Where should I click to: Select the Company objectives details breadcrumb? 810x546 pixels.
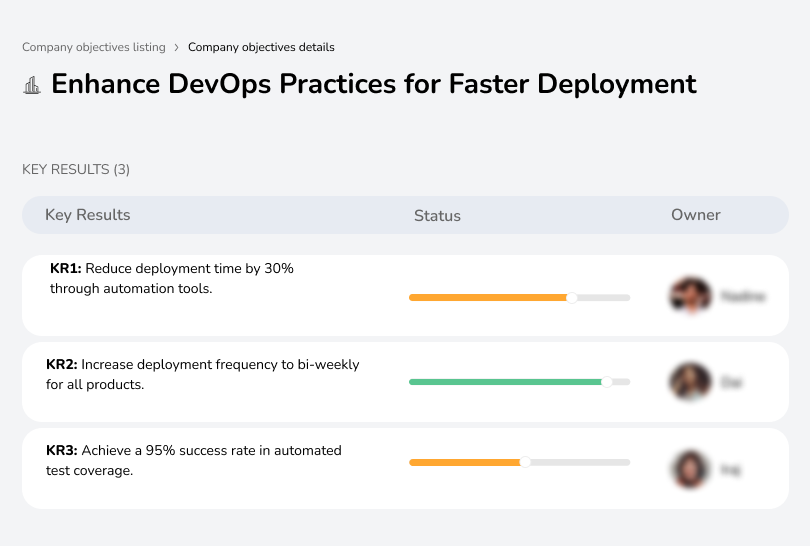coord(261,47)
